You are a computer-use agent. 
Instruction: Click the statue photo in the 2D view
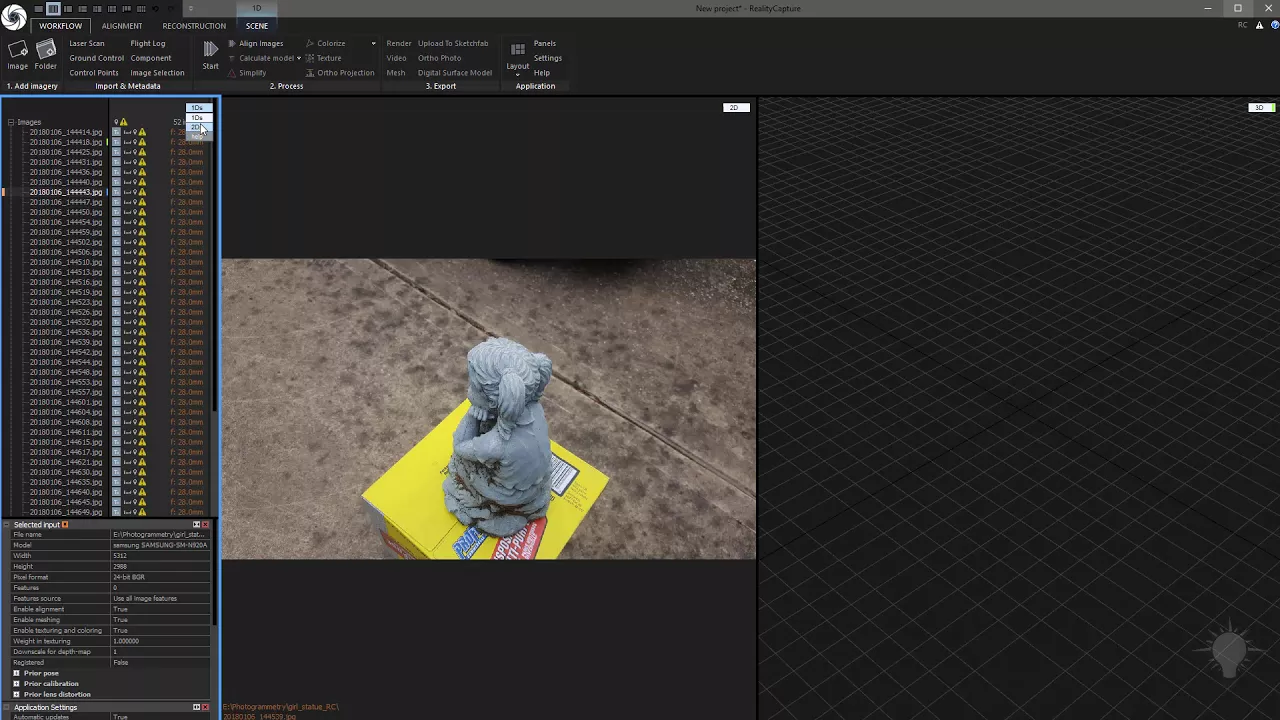click(x=489, y=409)
